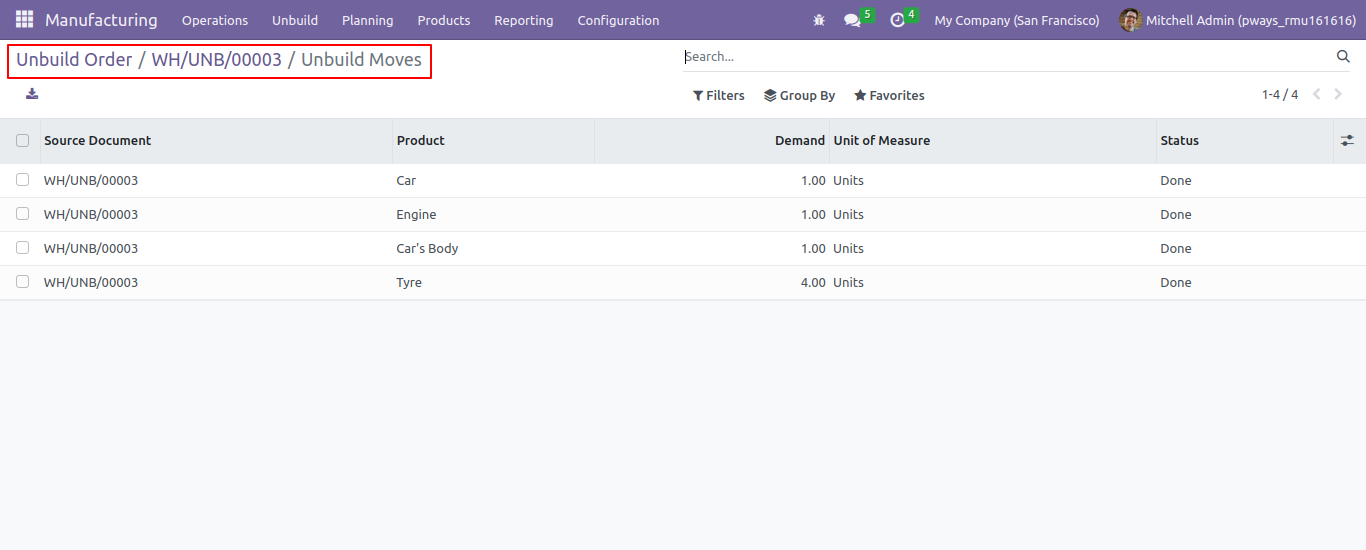
Task: Open the apps grid menu icon
Action: point(24,20)
